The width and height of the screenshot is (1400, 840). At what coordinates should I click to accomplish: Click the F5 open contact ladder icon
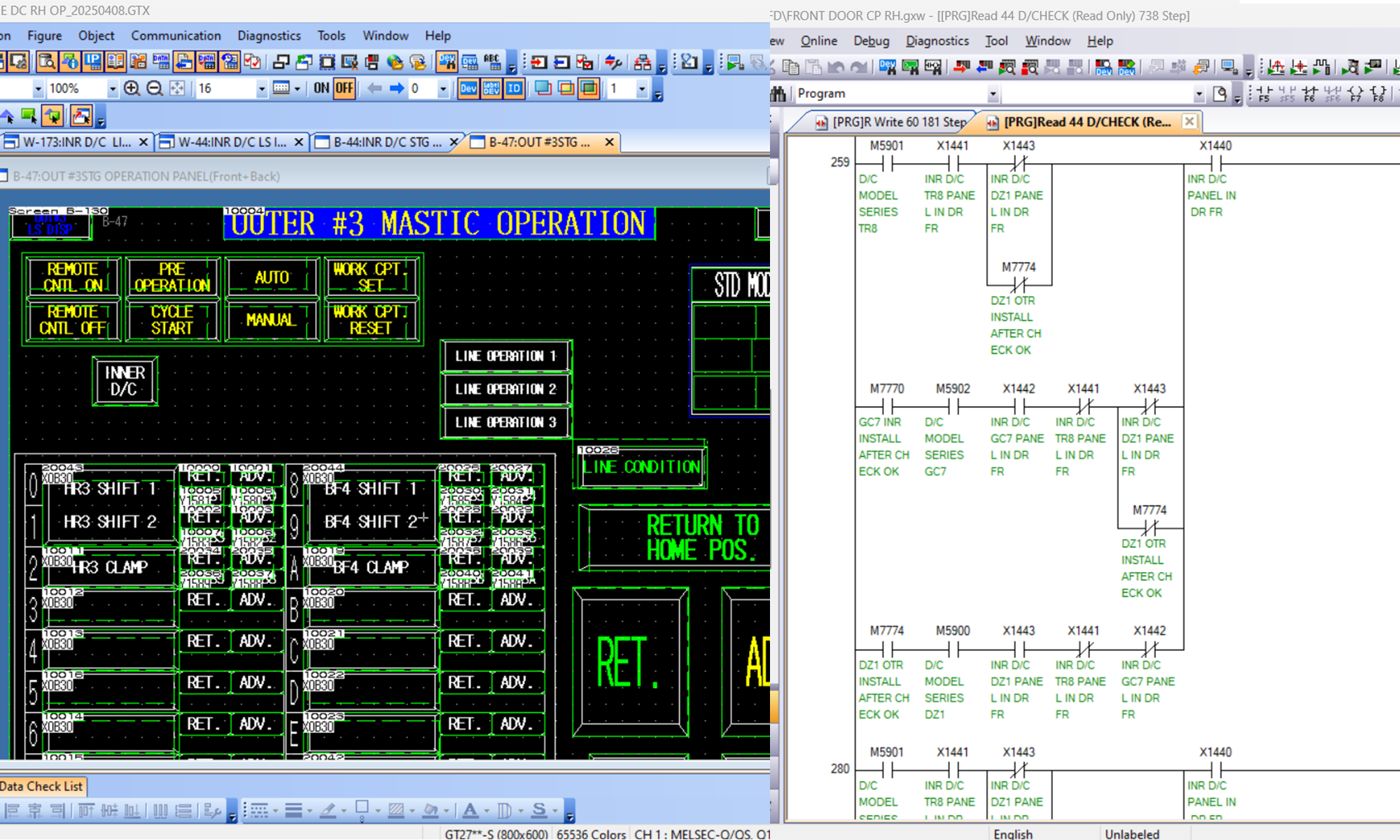(1263, 93)
